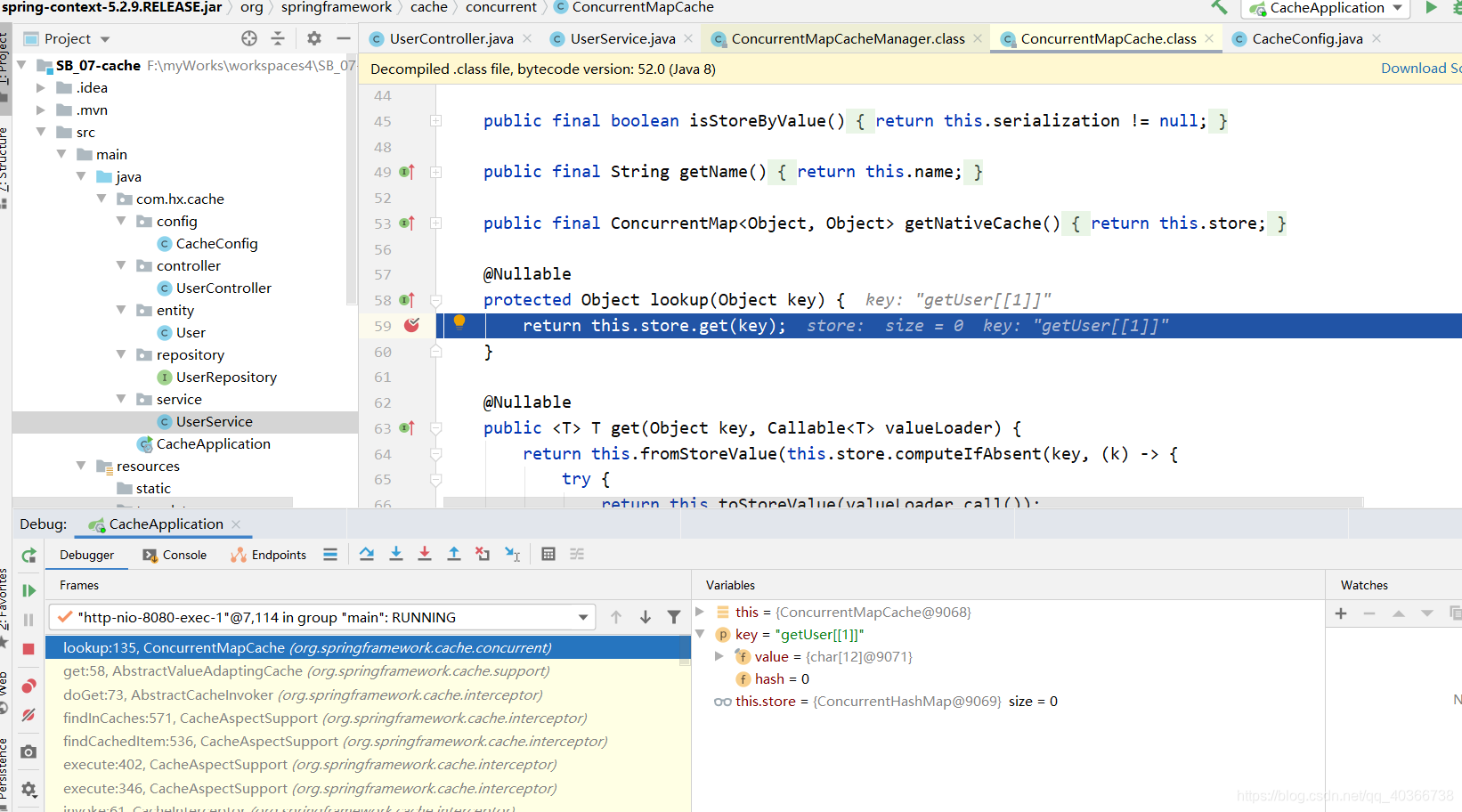Select CacheConfig class in tree
Image resolution: width=1462 pixels, height=812 pixels.
(x=216, y=243)
